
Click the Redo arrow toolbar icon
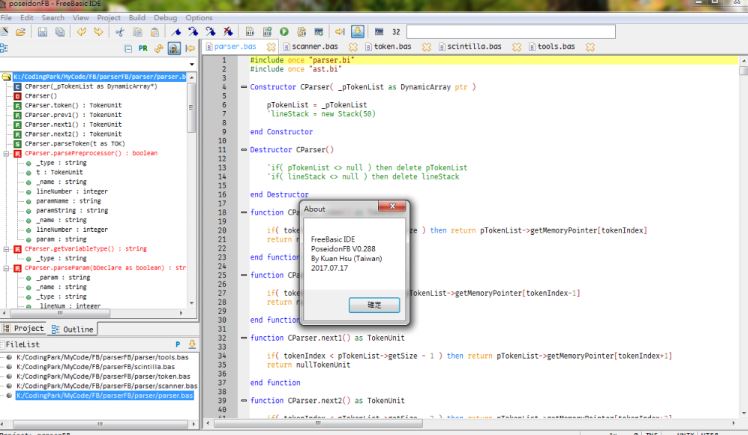click(x=99, y=32)
